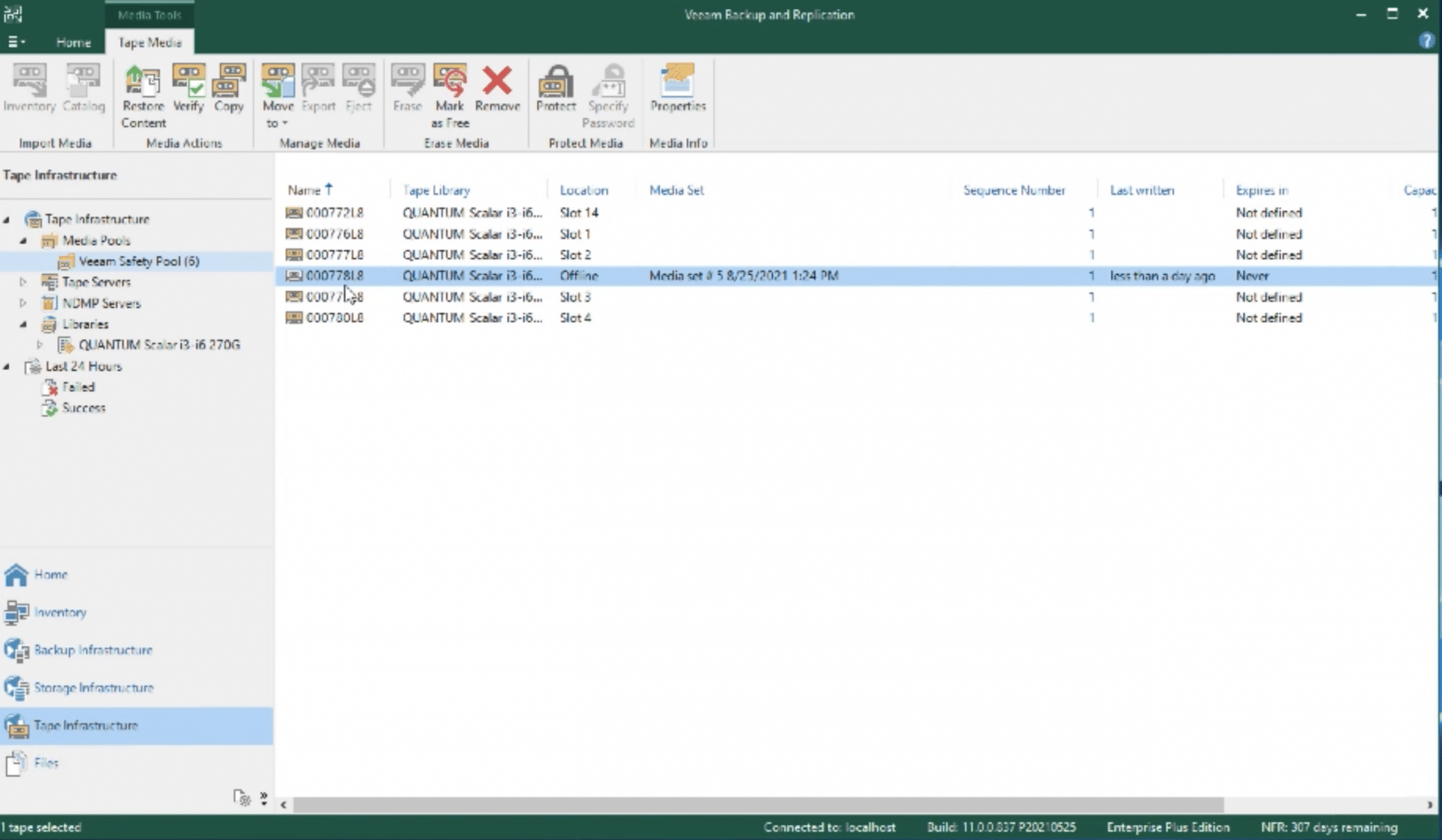Switch to the Home ribbon tab

tap(73, 42)
